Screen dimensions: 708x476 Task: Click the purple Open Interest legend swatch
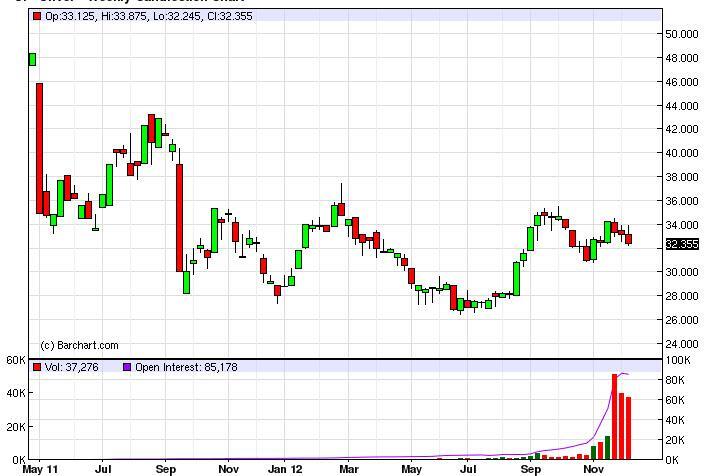click(126, 367)
